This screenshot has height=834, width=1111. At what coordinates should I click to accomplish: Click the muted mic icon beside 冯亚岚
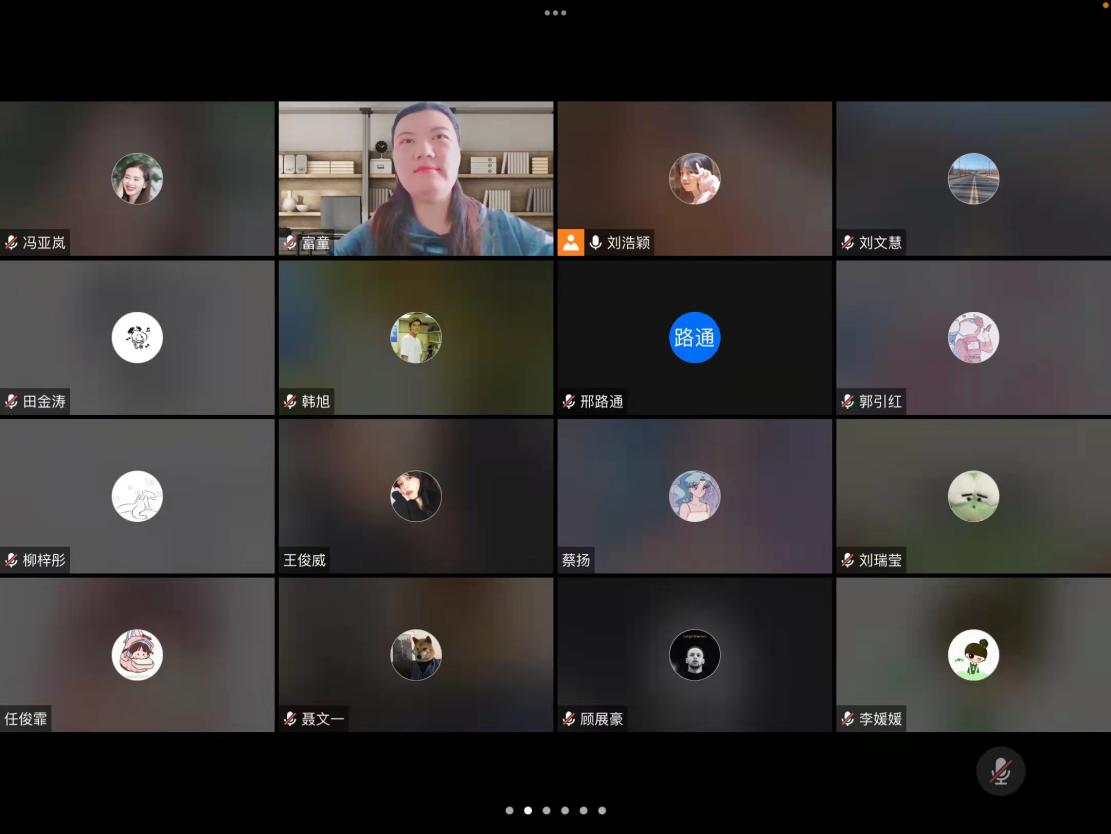pos(12,242)
